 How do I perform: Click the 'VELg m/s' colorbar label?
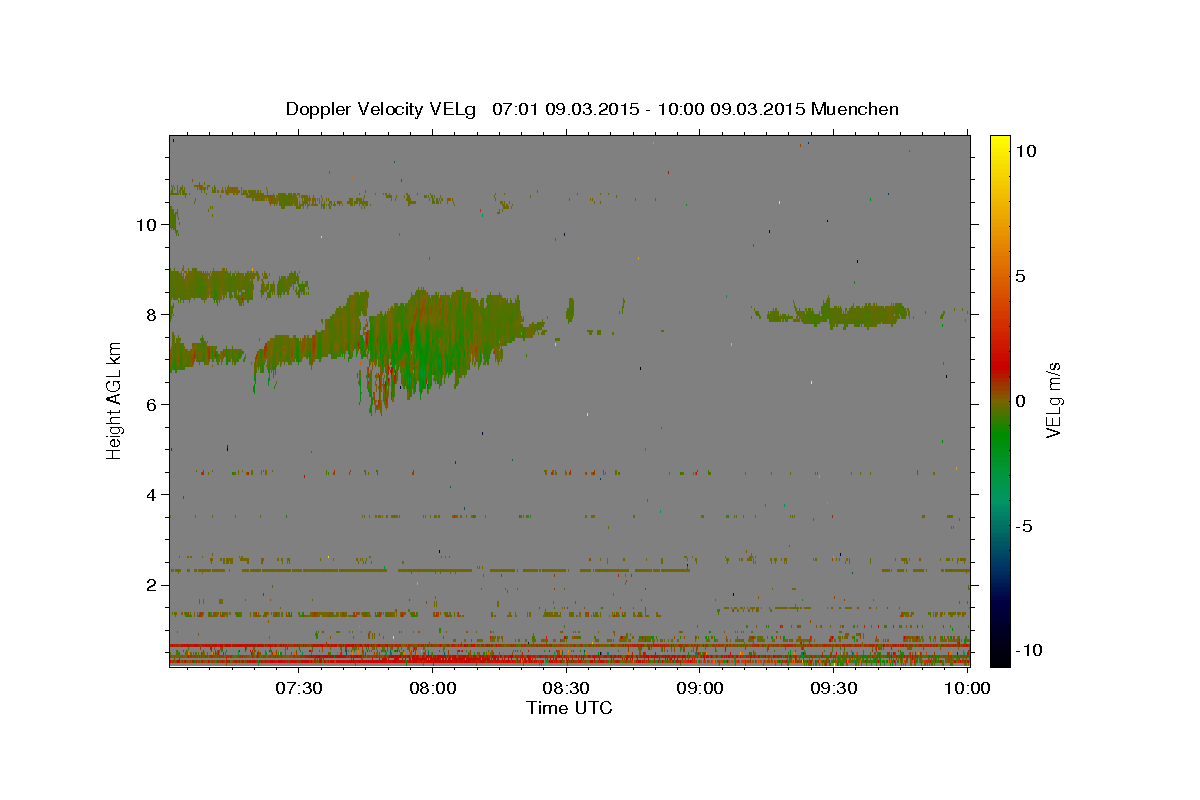1054,400
